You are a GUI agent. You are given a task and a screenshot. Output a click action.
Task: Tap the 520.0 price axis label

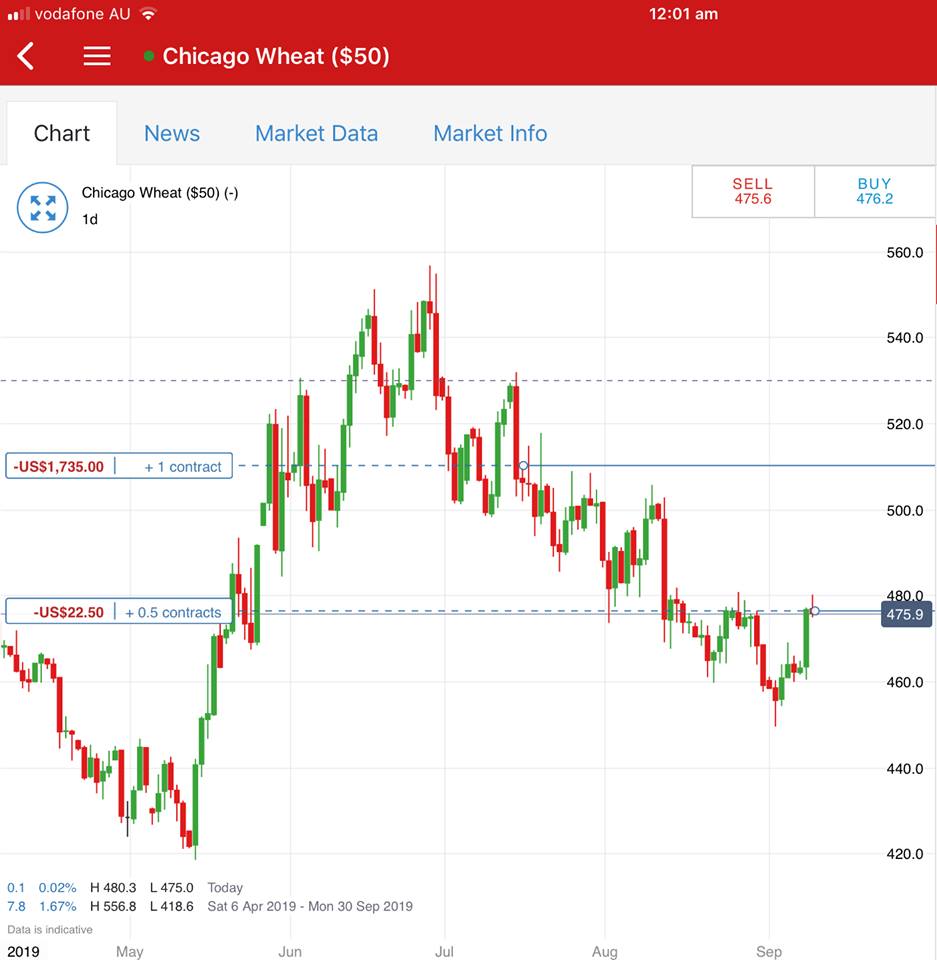[905, 424]
